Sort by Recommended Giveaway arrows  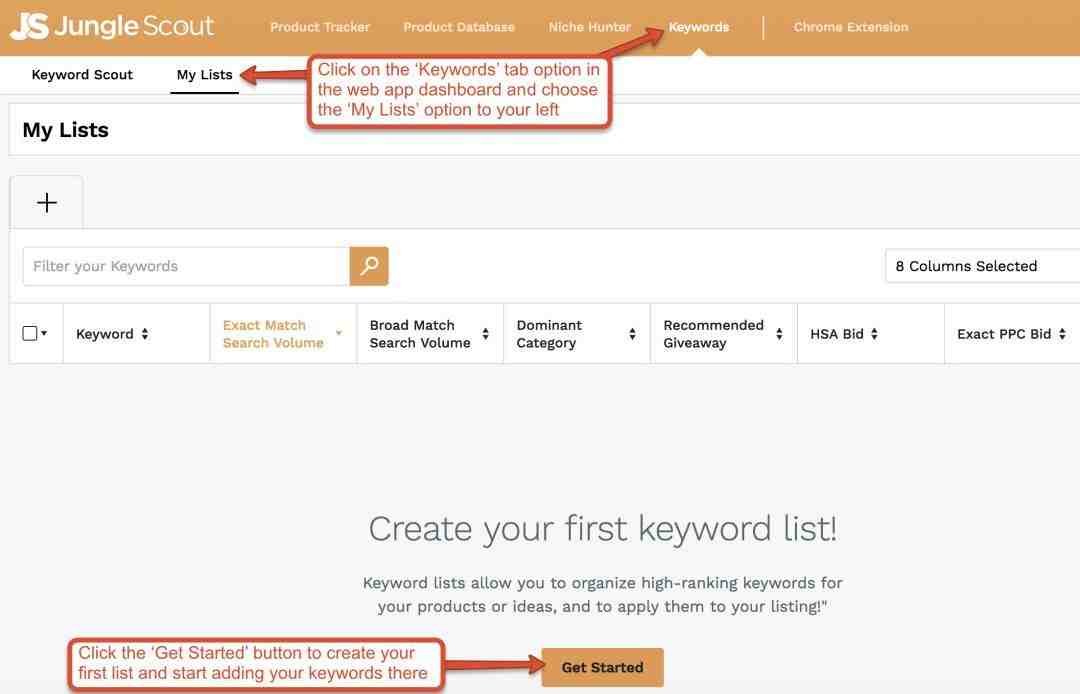779,334
